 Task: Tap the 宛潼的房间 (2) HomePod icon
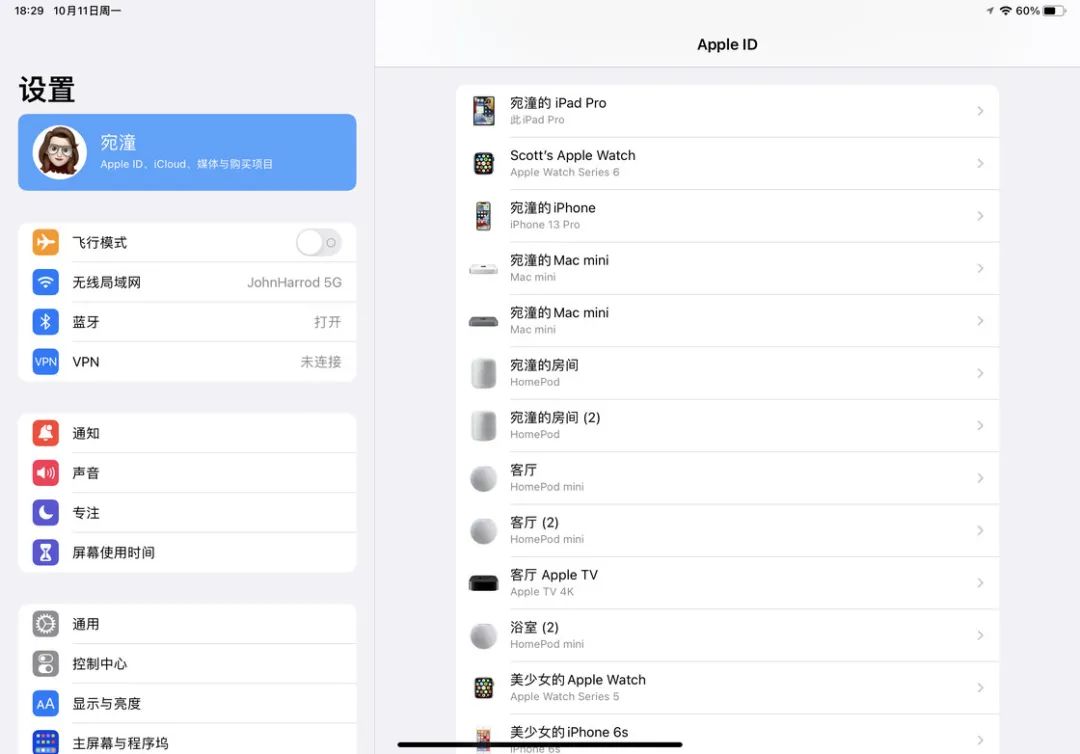coord(484,426)
